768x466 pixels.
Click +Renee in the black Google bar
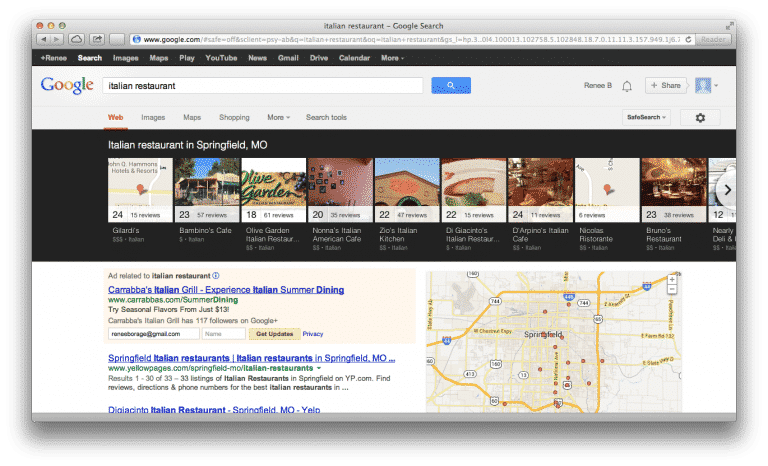pyautogui.click(x=53, y=58)
